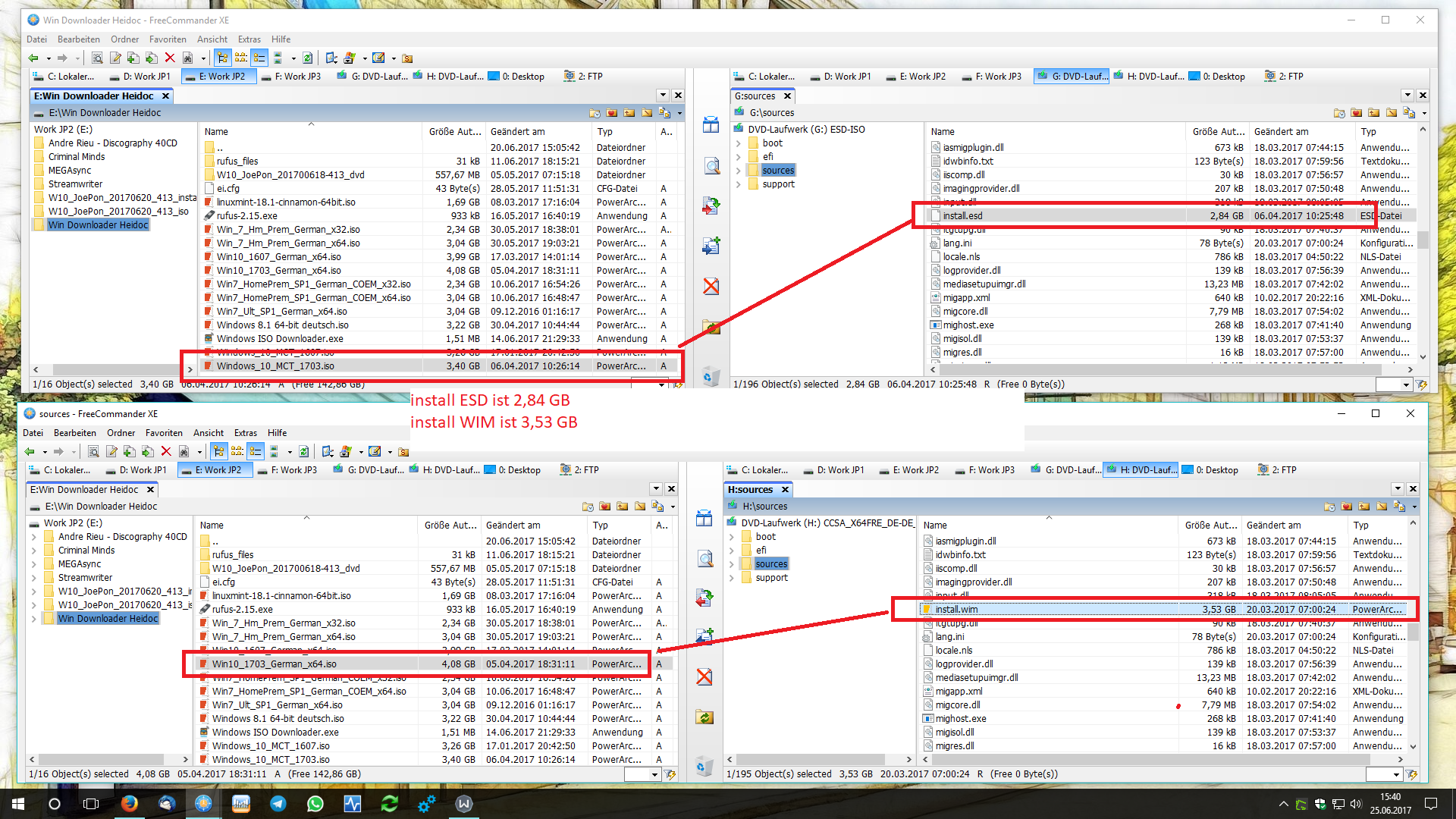Toggle folder tree view in bottom toolbar
The image size is (1456, 819).
coord(219,452)
